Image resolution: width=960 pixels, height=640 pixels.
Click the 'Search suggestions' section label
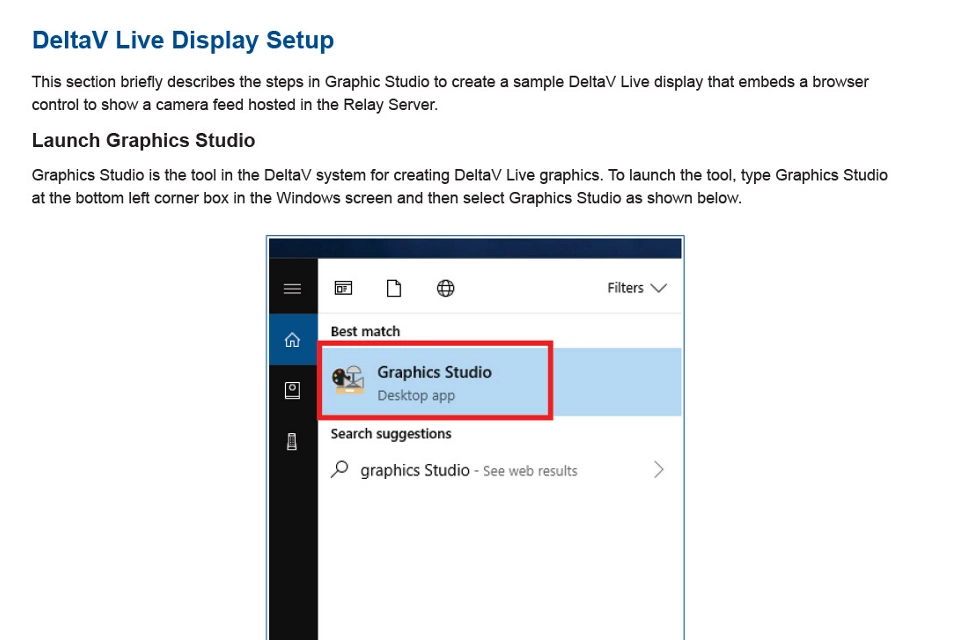pos(391,434)
